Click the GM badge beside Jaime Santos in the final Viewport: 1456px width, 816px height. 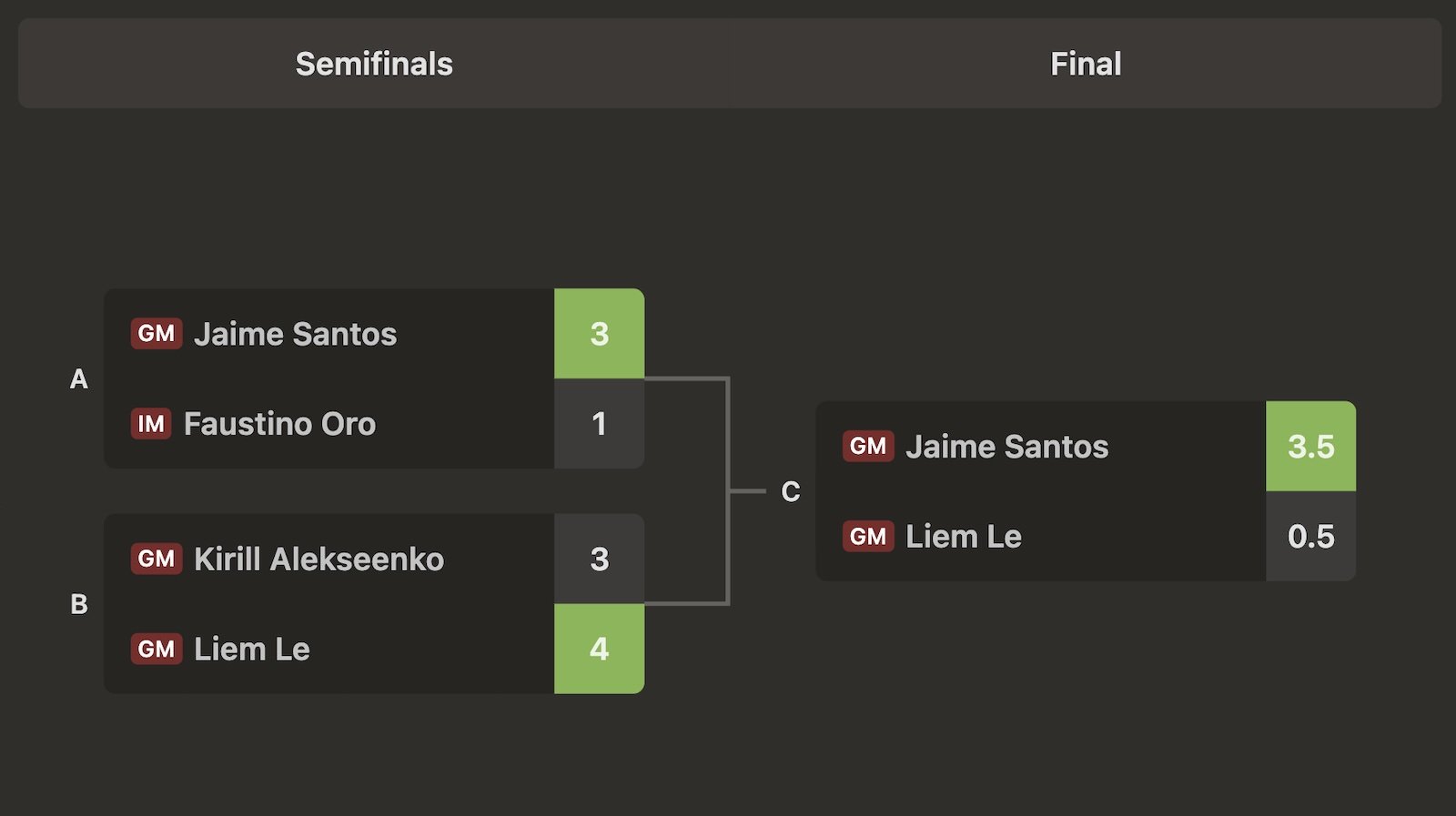point(868,447)
